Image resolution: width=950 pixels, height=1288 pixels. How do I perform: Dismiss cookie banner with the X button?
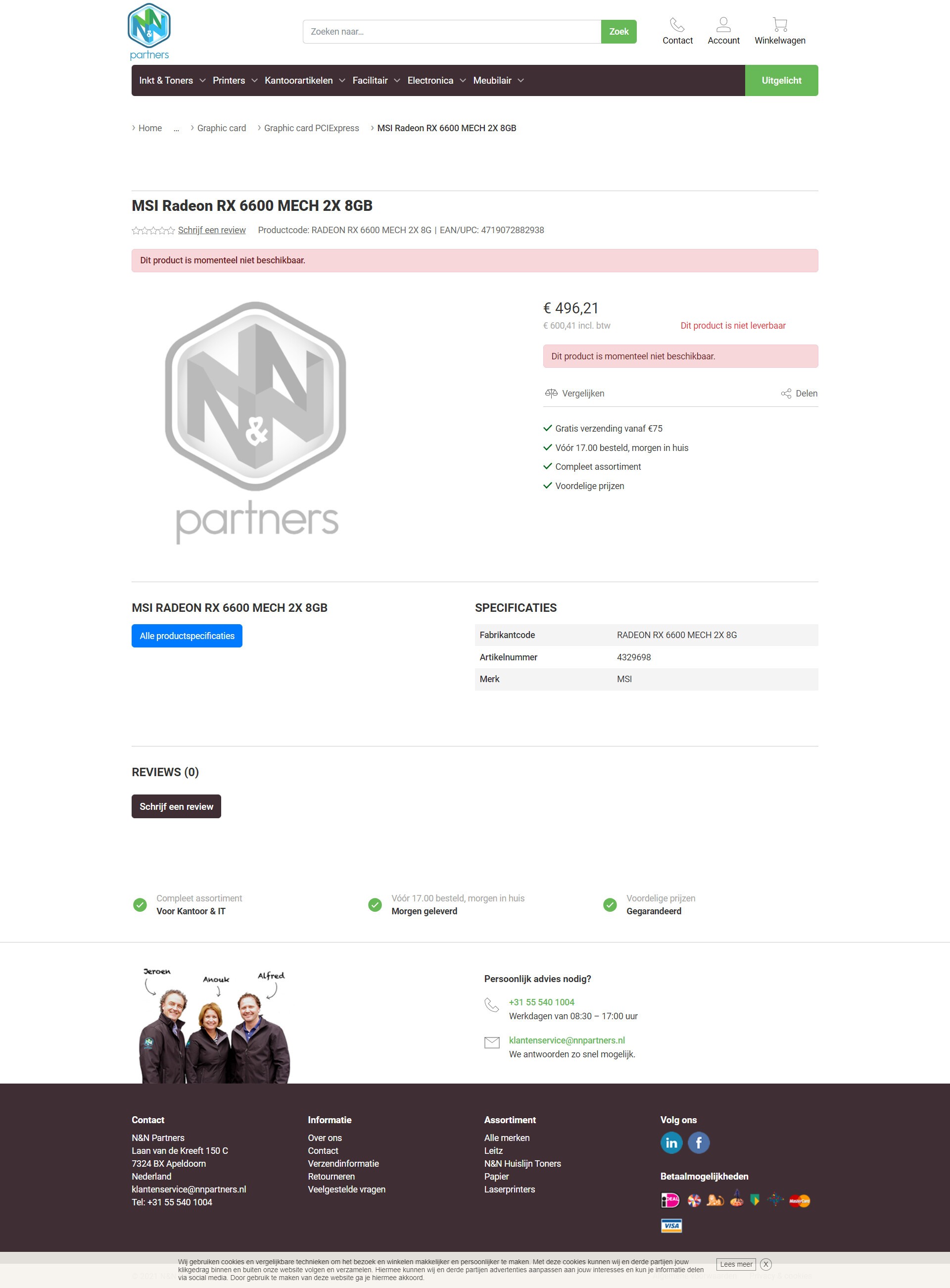pyautogui.click(x=765, y=1264)
